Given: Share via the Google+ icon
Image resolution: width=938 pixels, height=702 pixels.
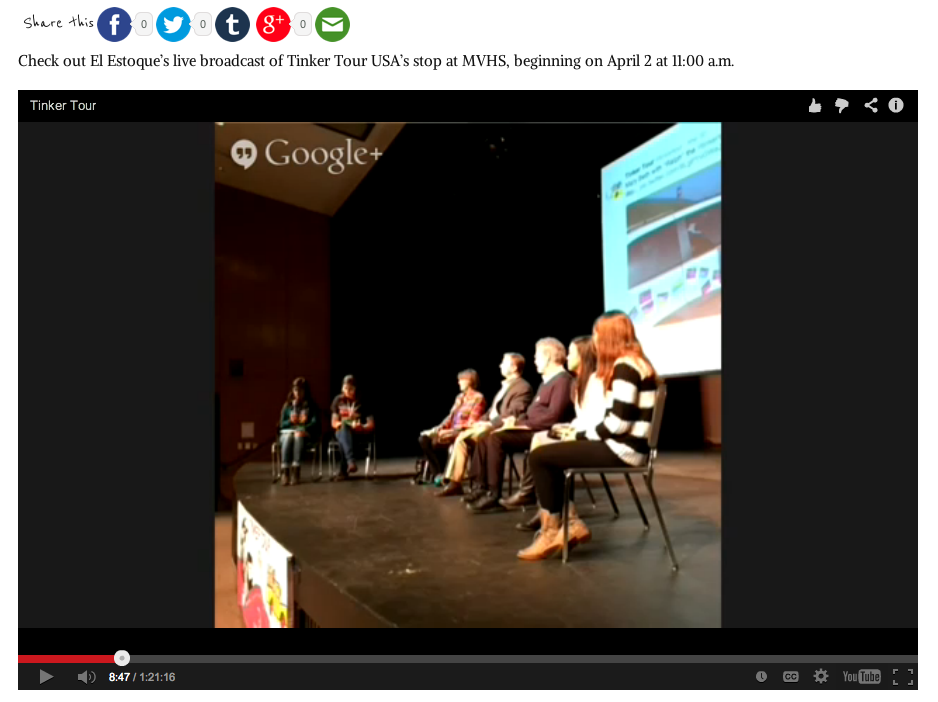Looking at the screenshot, I should coord(273,24).
